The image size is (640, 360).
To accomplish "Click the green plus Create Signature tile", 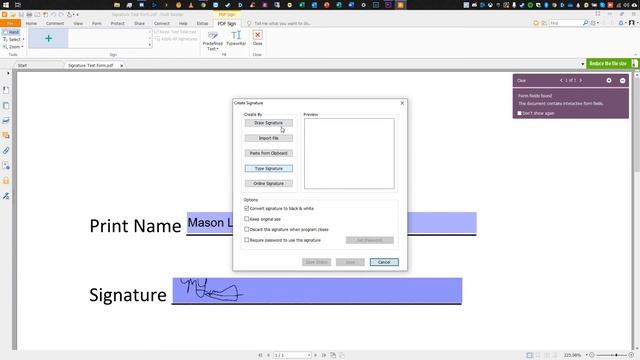I will pos(48,38).
